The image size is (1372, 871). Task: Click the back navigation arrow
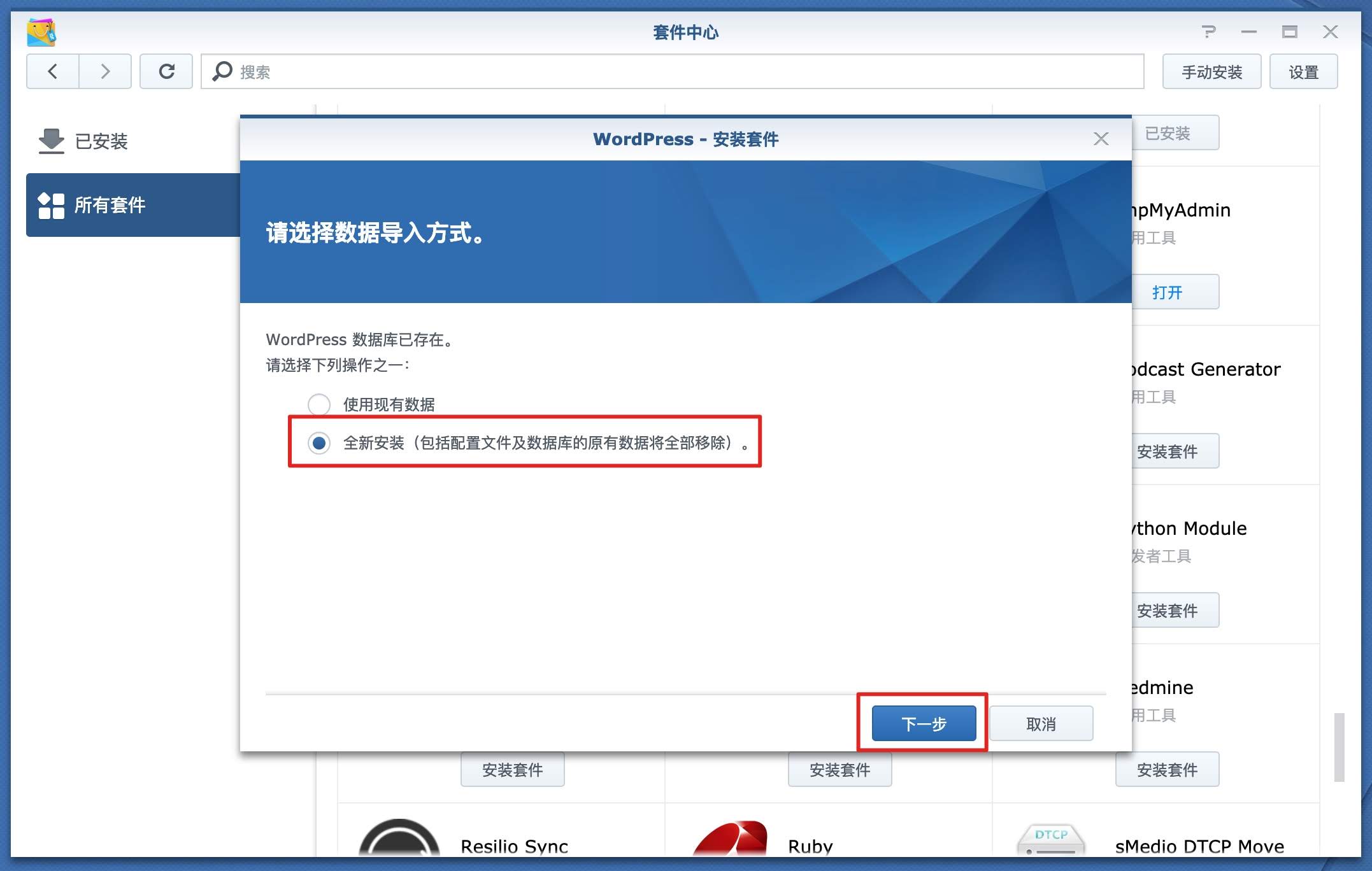(53, 71)
